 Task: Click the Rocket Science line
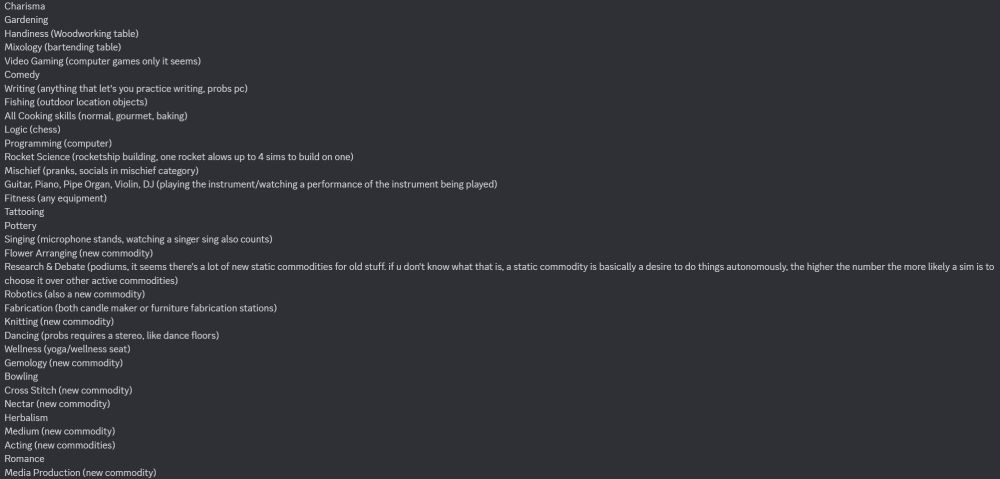(179, 157)
